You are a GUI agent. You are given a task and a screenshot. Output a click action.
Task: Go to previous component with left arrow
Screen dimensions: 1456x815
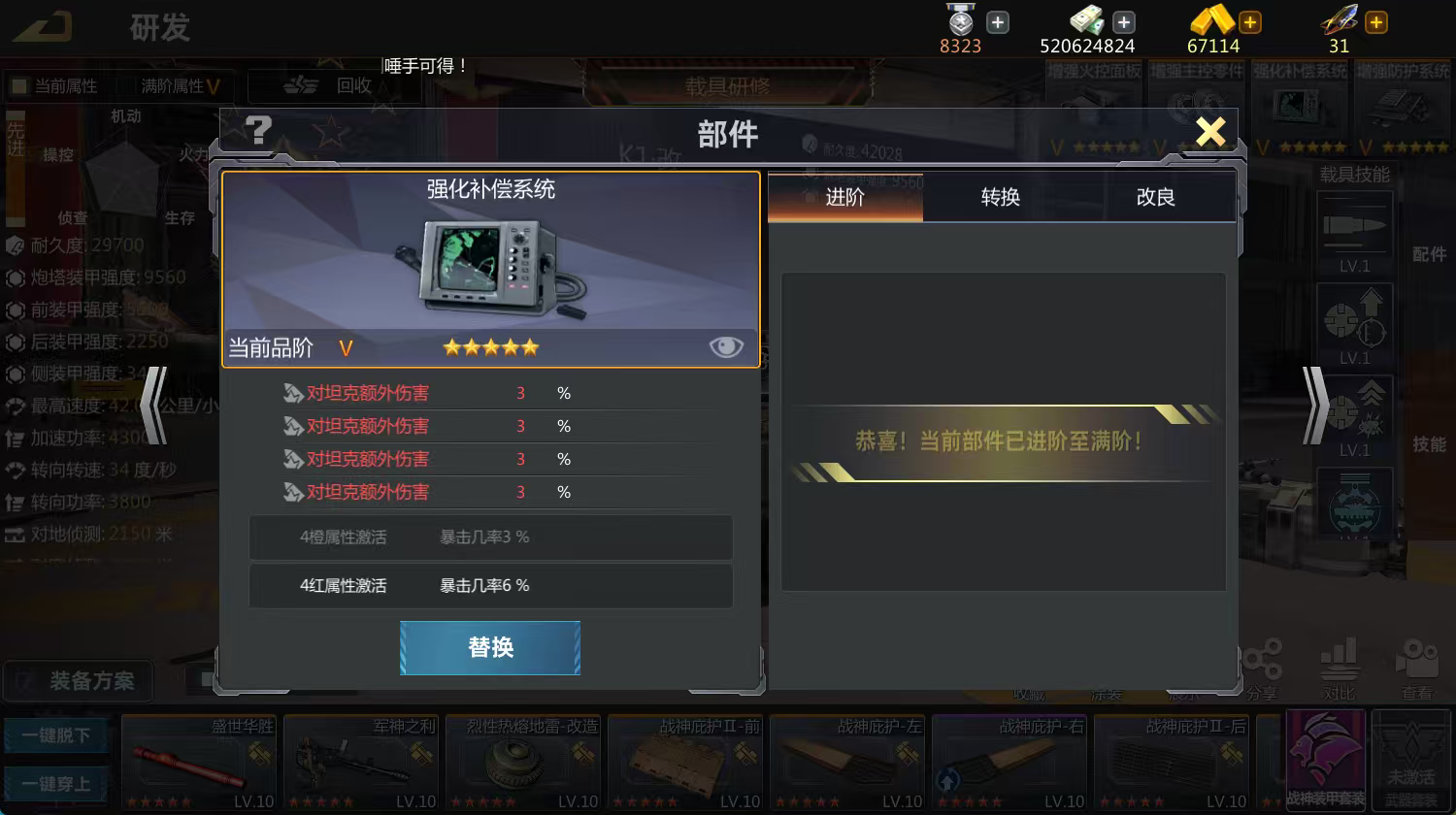(154, 405)
